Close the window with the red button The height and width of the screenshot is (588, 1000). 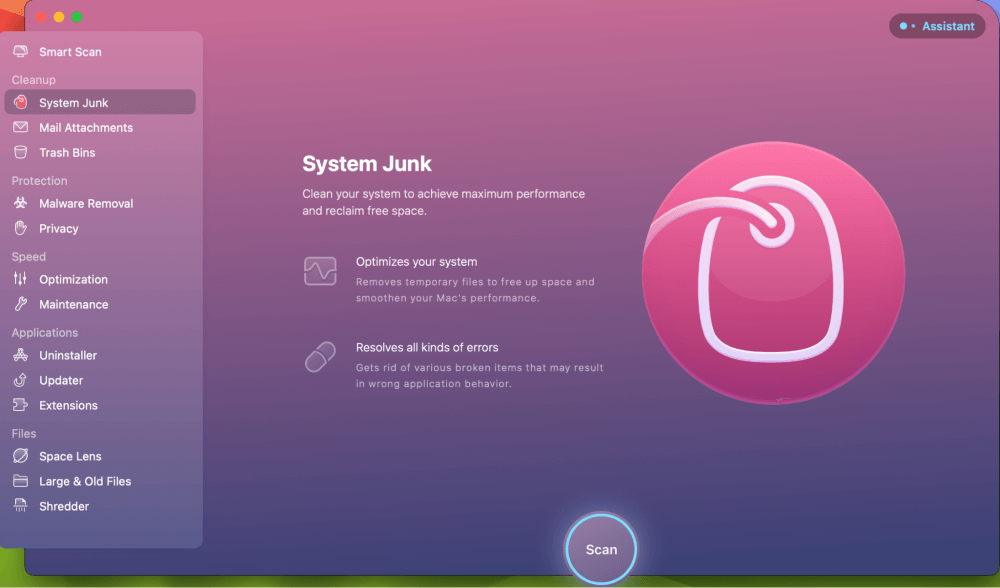click(x=41, y=17)
